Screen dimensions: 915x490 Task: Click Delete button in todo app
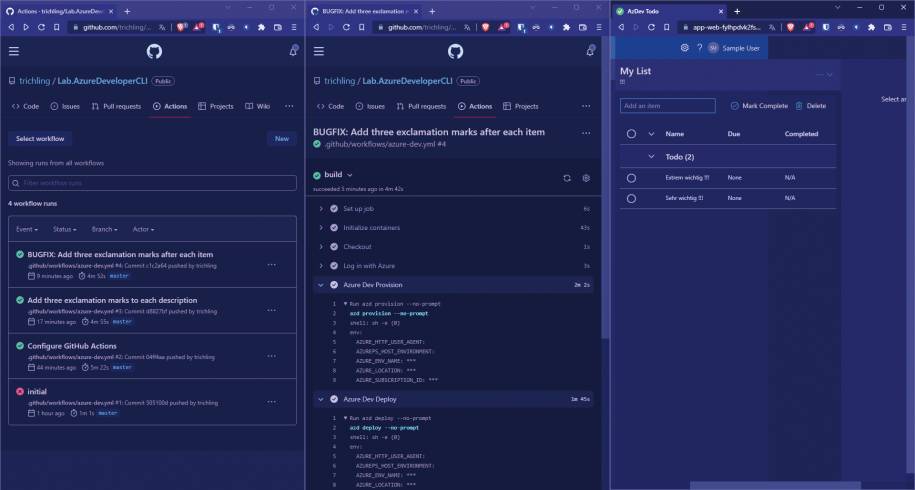coord(811,106)
